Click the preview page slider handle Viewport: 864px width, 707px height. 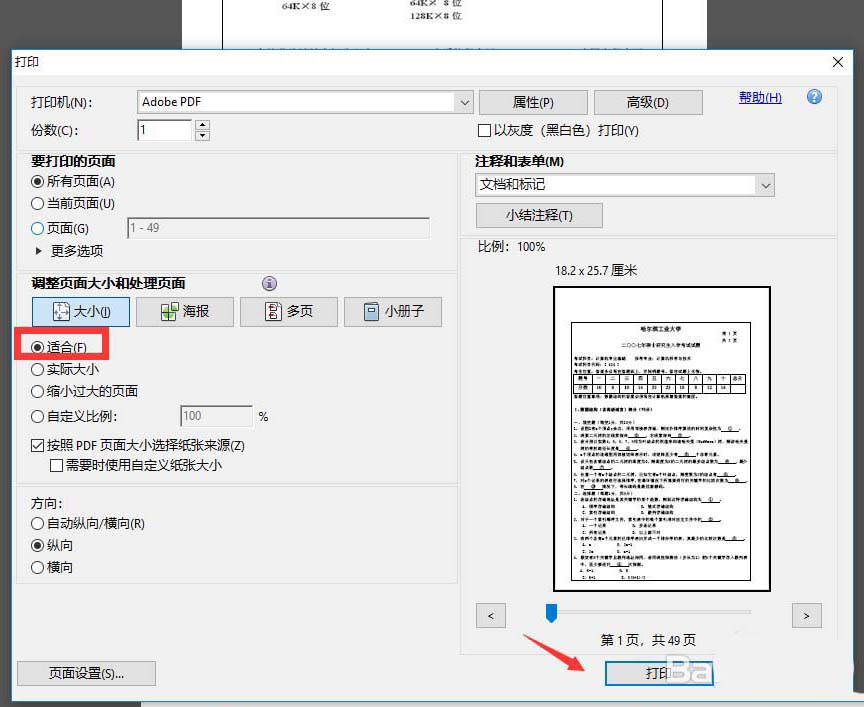(x=551, y=613)
